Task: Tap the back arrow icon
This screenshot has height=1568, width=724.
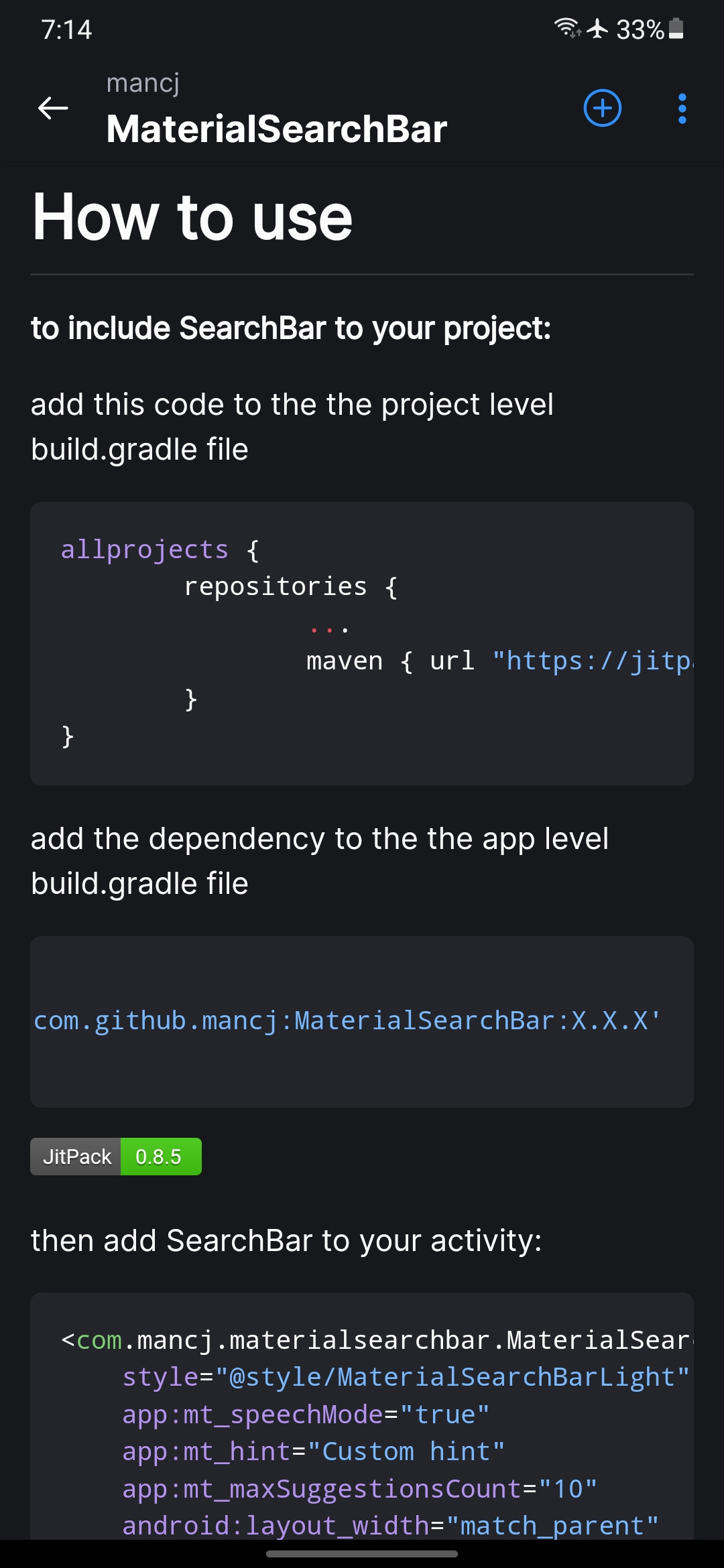Action: pos(53,108)
